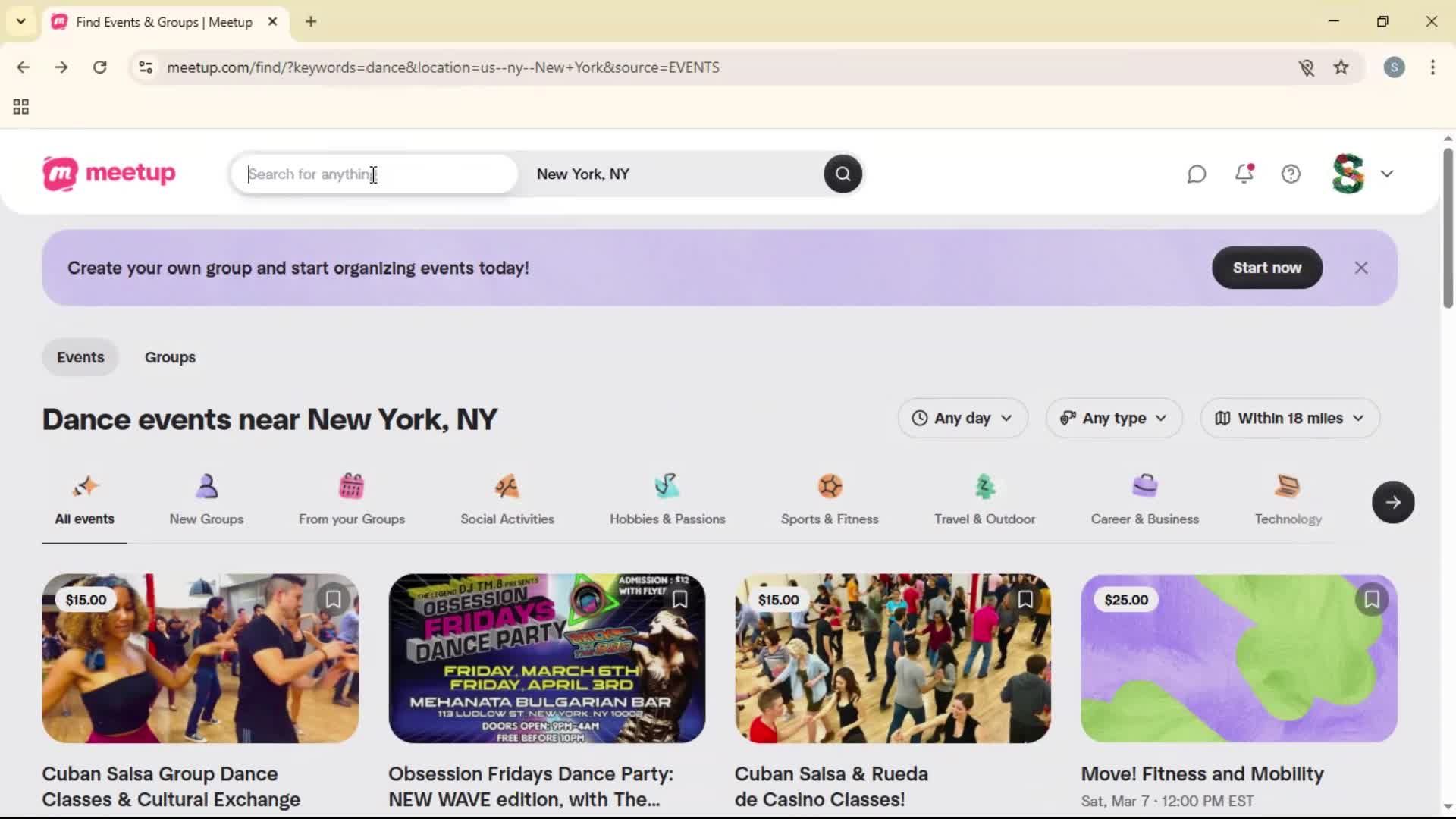Select the New Groups category tab

206,499
